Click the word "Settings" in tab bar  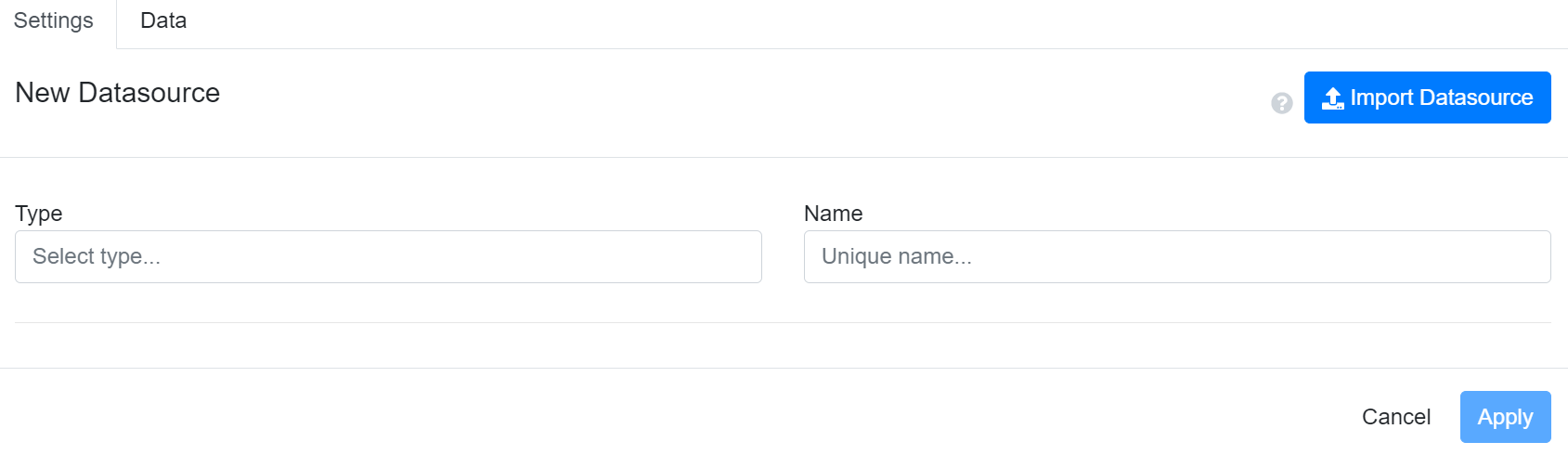54,21
